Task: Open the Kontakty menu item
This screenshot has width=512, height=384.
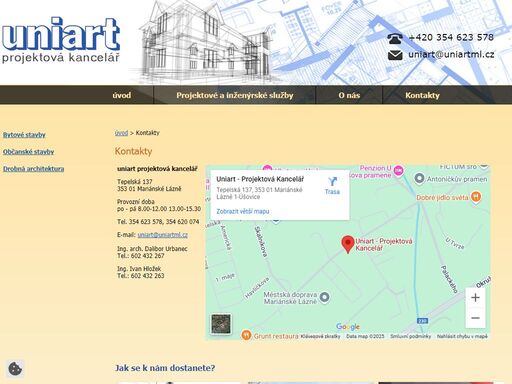Action: [422, 95]
